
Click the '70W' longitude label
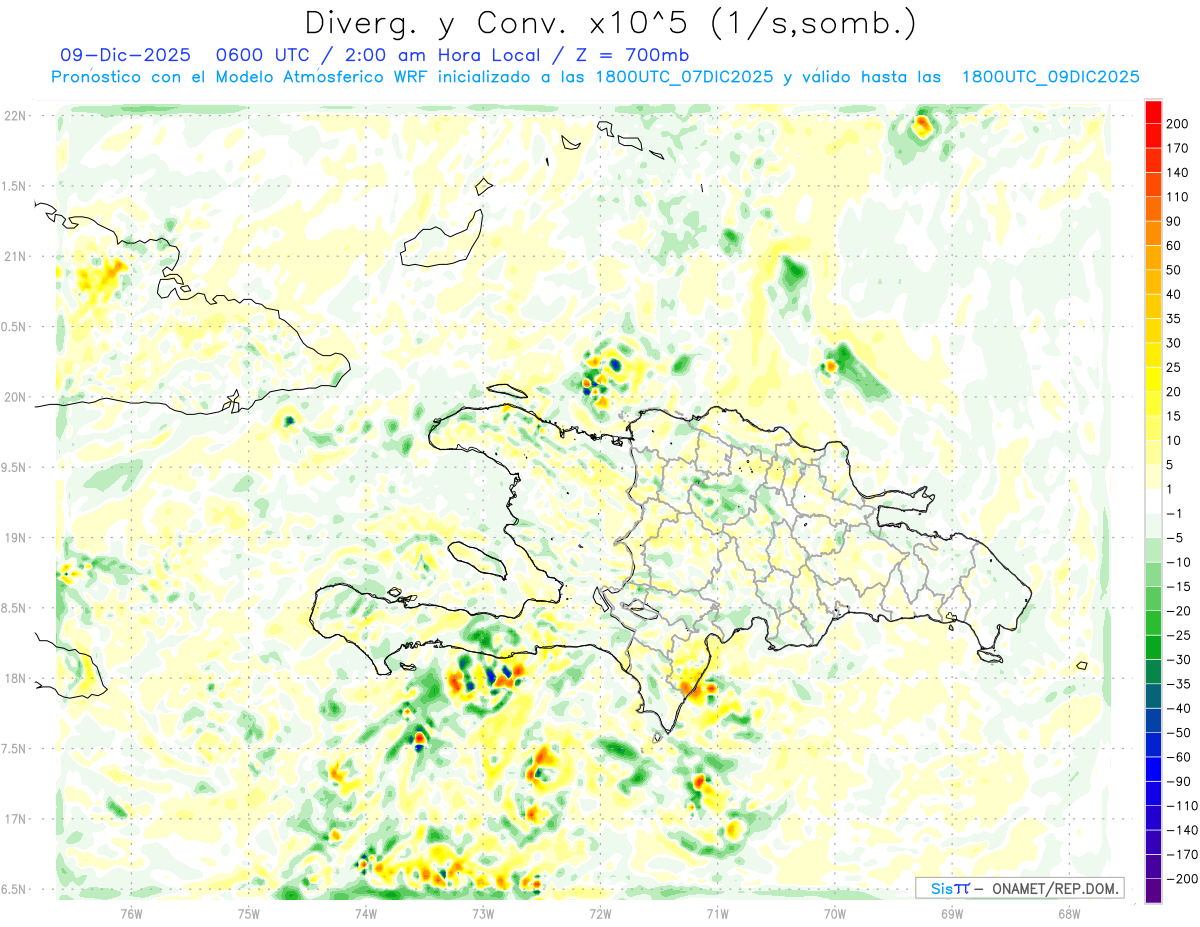pos(834,913)
